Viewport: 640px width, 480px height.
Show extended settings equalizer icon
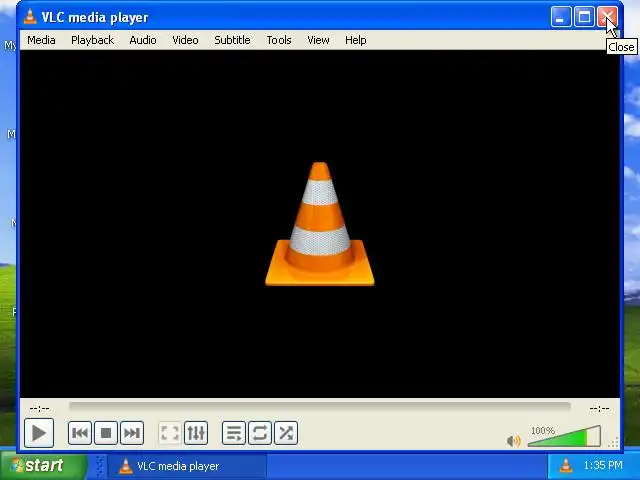(196, 433)
